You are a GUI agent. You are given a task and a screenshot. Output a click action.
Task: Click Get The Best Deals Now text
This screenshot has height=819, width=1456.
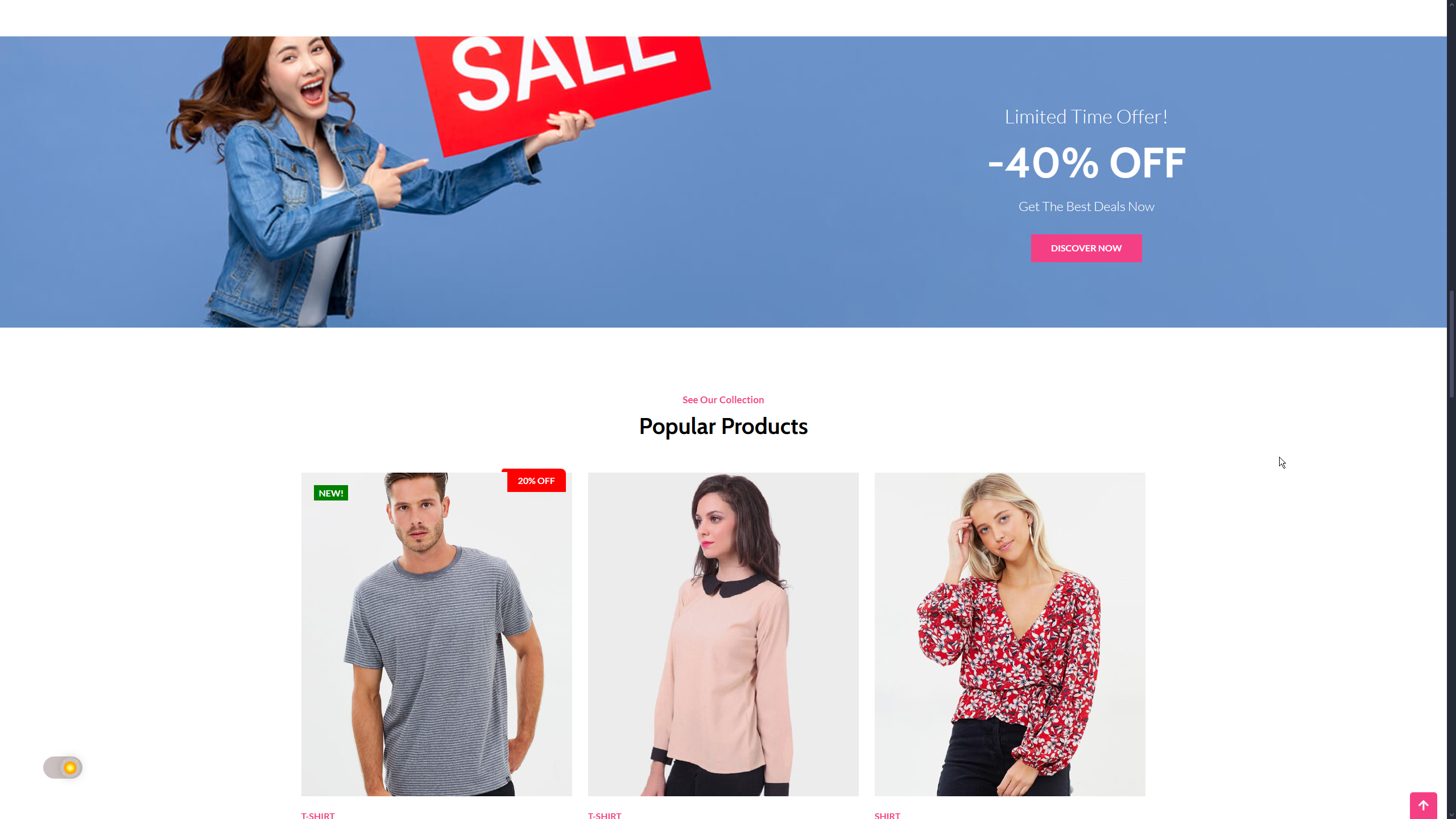tap(1086, 206)
